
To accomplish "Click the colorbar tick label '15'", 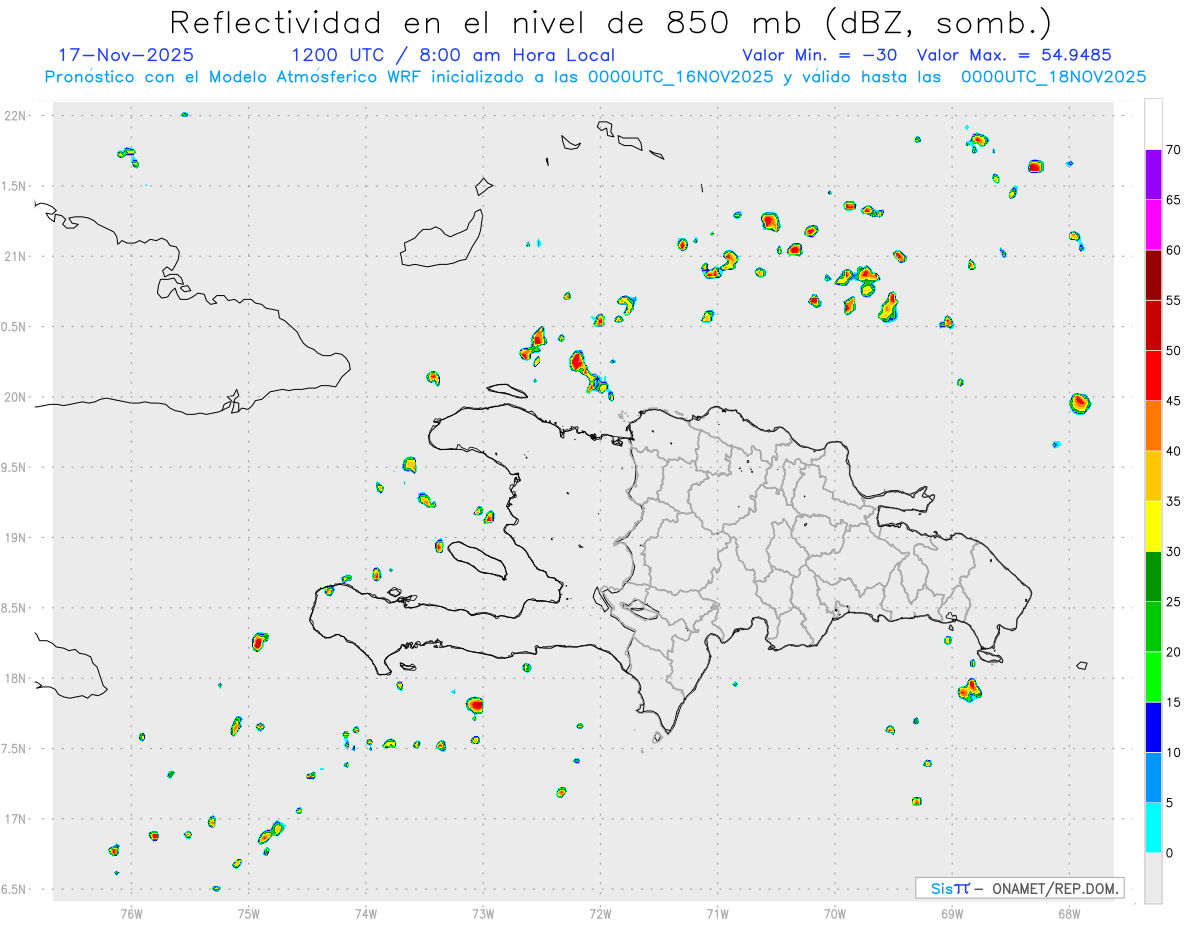I will tap(1173, 702).
